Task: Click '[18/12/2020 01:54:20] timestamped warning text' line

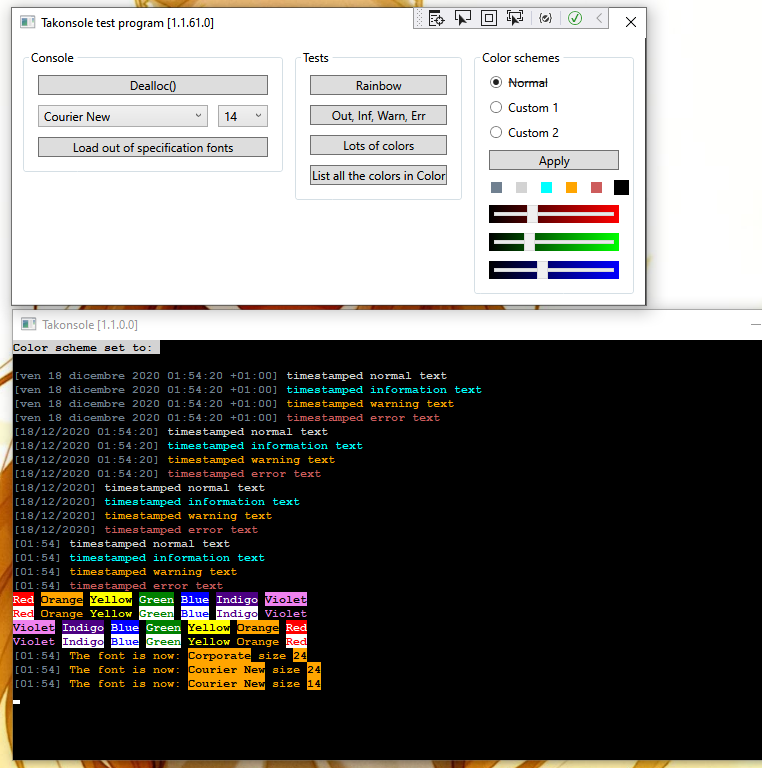Action: [174, 459]
